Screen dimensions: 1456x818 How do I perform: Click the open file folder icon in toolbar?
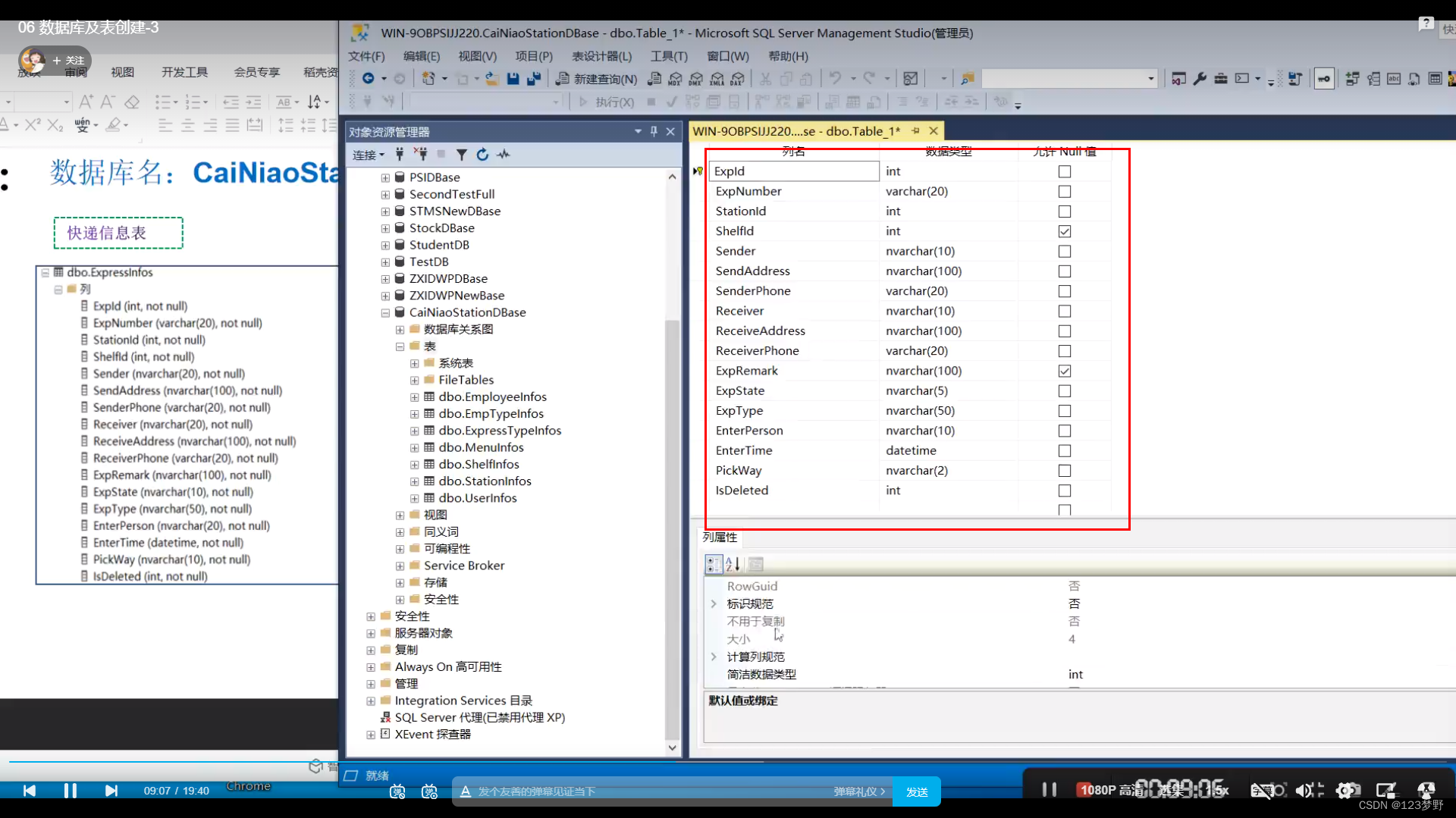click(x=491, y=79)
